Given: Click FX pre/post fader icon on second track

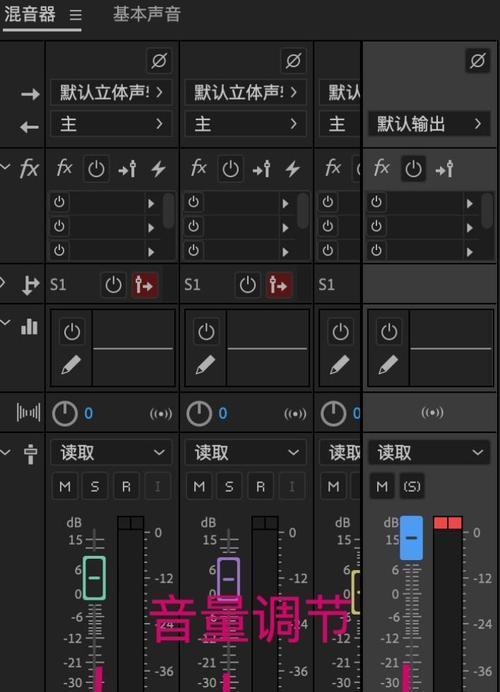Looking at the screenshot, I should [x=262, y=169].
